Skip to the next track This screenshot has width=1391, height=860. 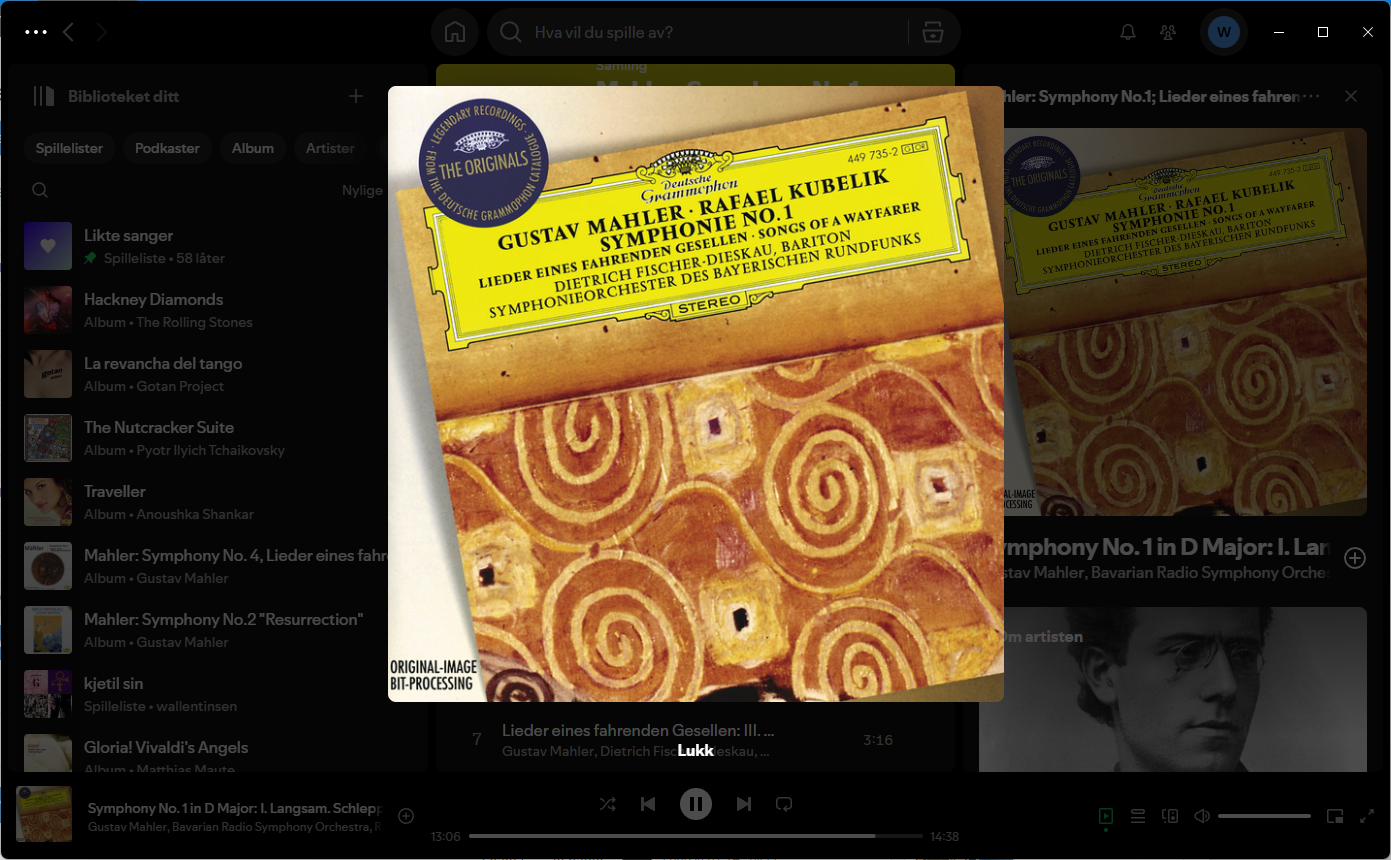click(743, 804)
